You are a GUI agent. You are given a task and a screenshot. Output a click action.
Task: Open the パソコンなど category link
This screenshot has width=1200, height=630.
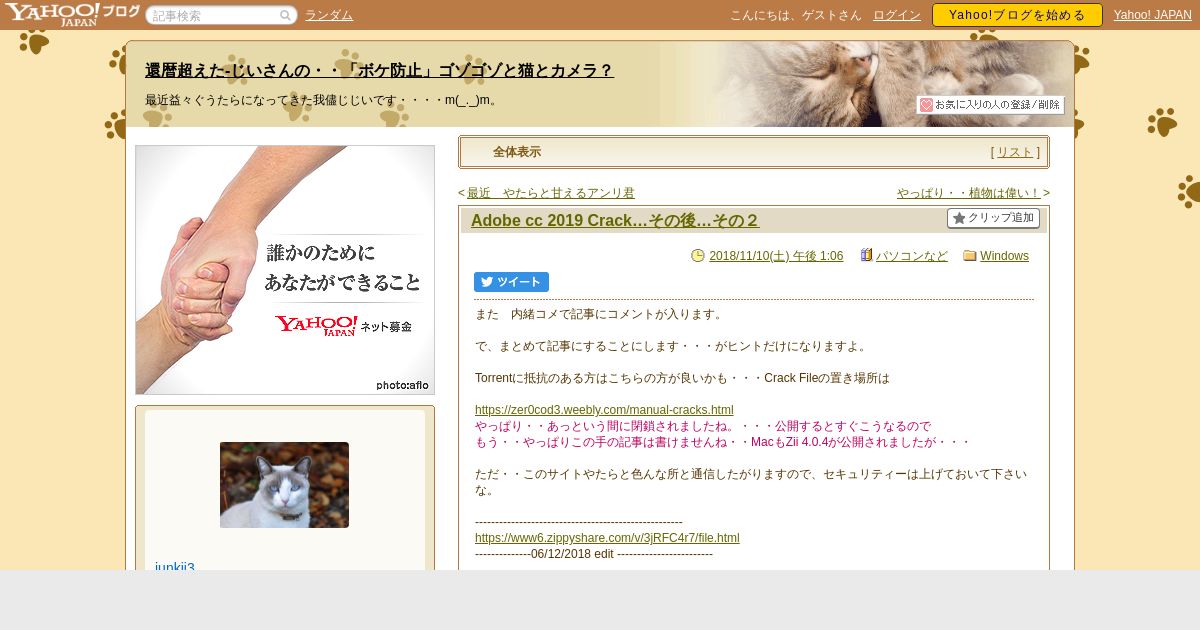(912, 256)
